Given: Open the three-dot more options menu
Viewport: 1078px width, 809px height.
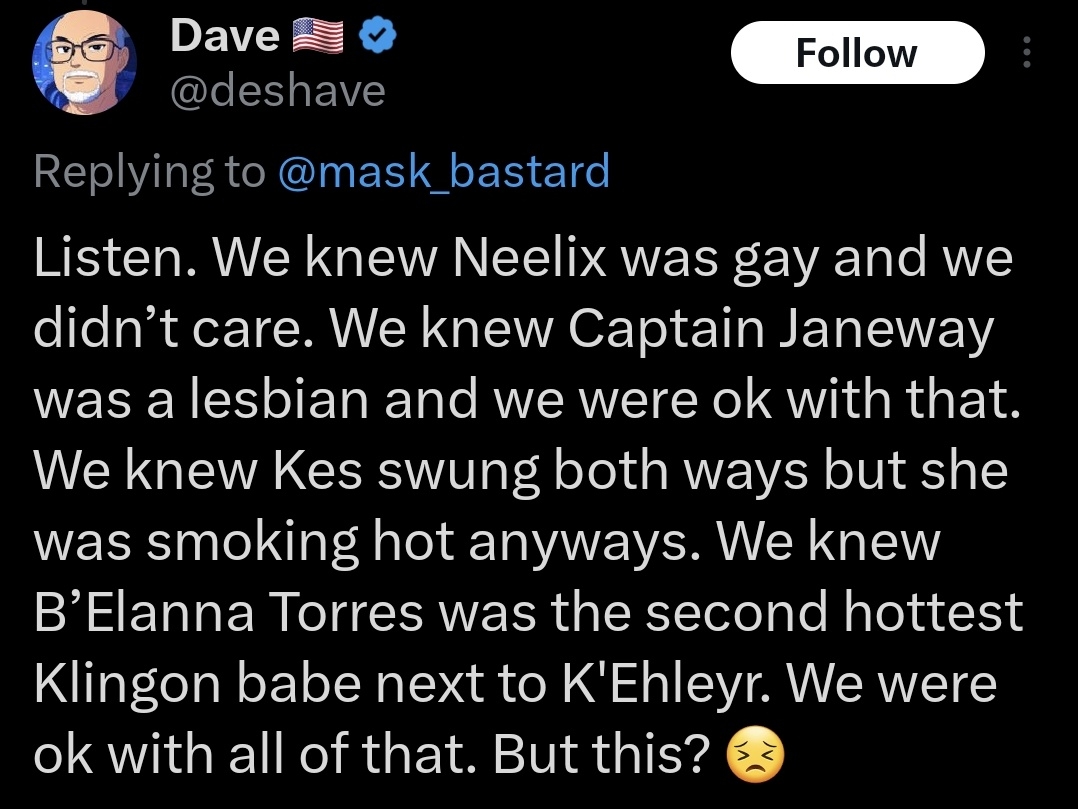Looking at the screenshot, I should [1024, 52].
